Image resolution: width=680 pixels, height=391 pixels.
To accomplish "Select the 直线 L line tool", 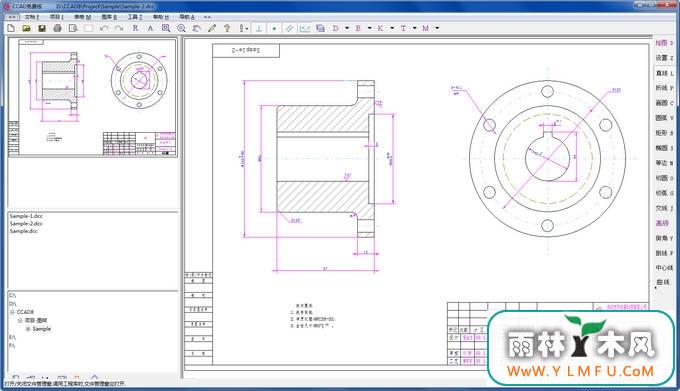I will click(664, 73).
